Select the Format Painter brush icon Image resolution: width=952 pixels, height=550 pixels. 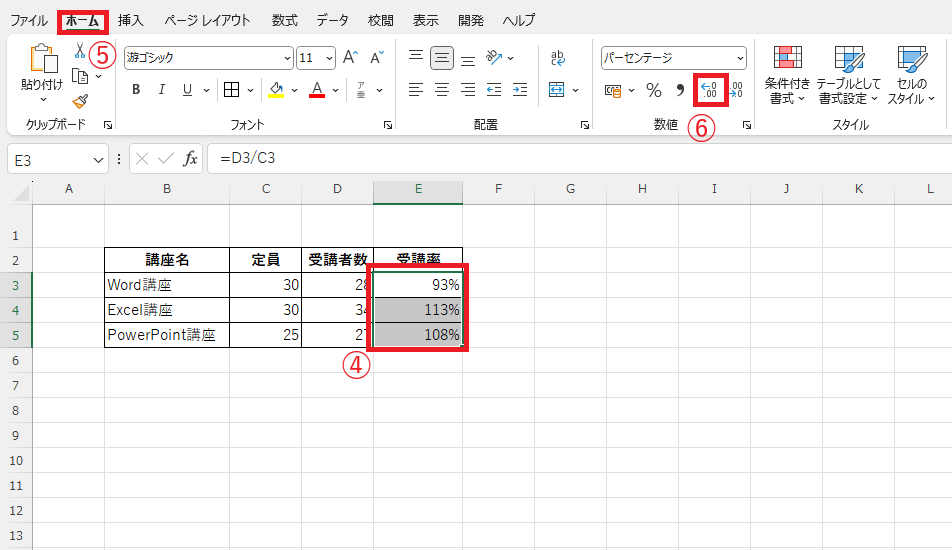[x=80, y=101]
